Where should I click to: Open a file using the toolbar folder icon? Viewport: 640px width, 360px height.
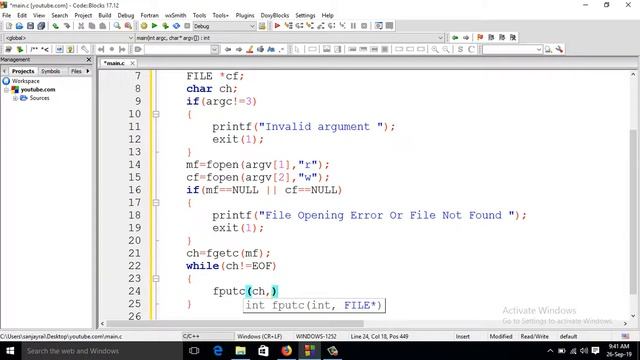[x=19, y=26]
